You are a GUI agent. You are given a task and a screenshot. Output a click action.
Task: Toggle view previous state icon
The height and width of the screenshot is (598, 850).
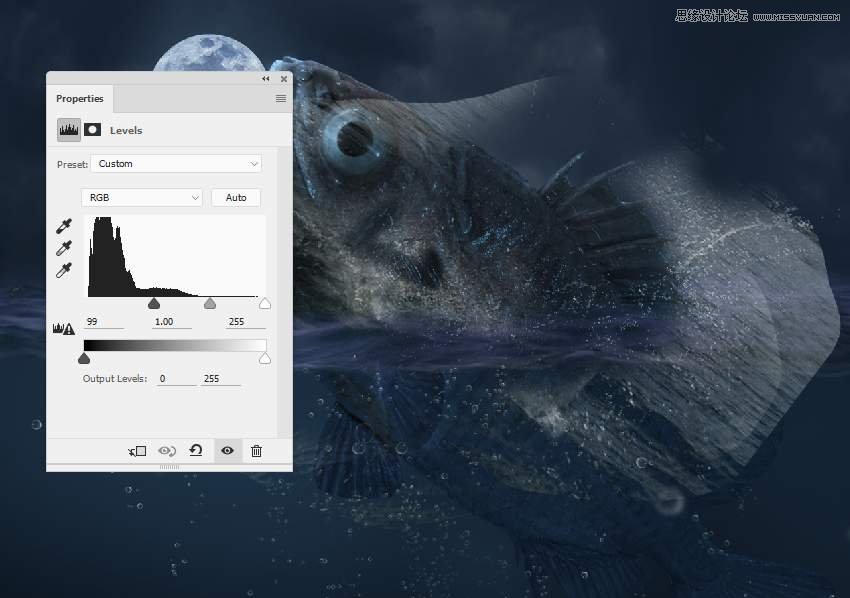166,451
